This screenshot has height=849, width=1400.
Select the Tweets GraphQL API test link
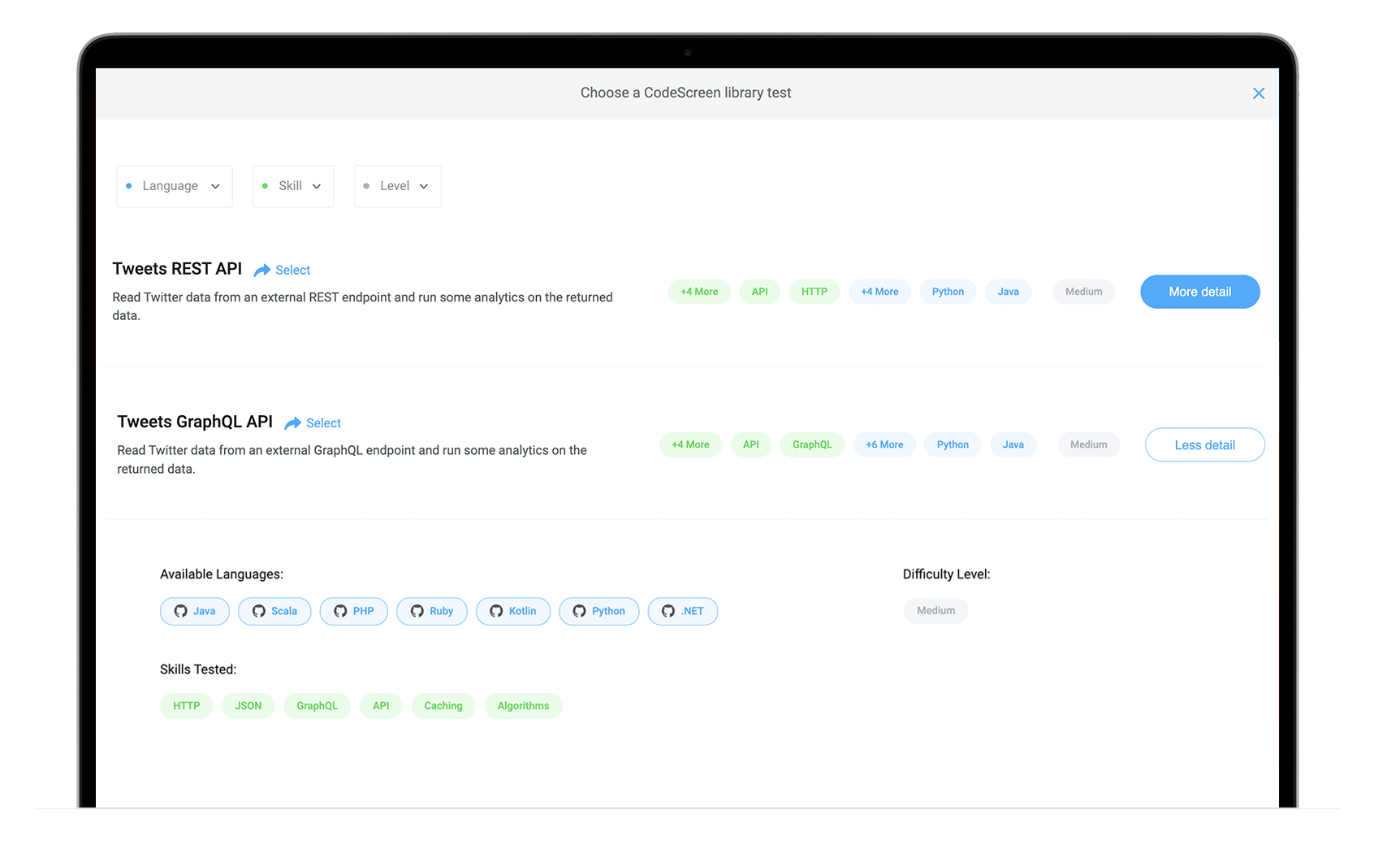[x=323, y=423]
